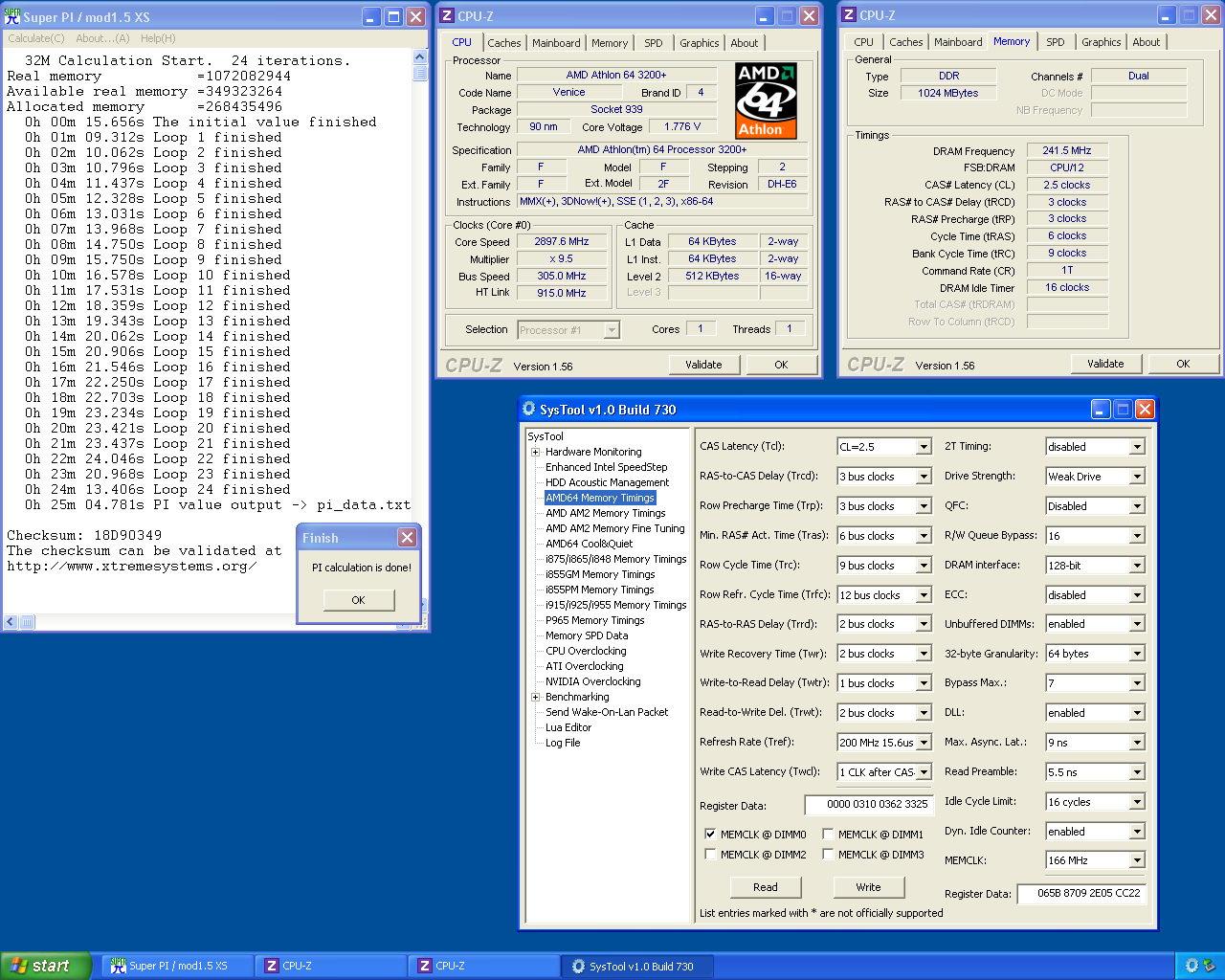Viewport: 1225px width, 980px height.
Task: Select AMD64 Cool&Quiet tree item
Action: pos(590,544)
